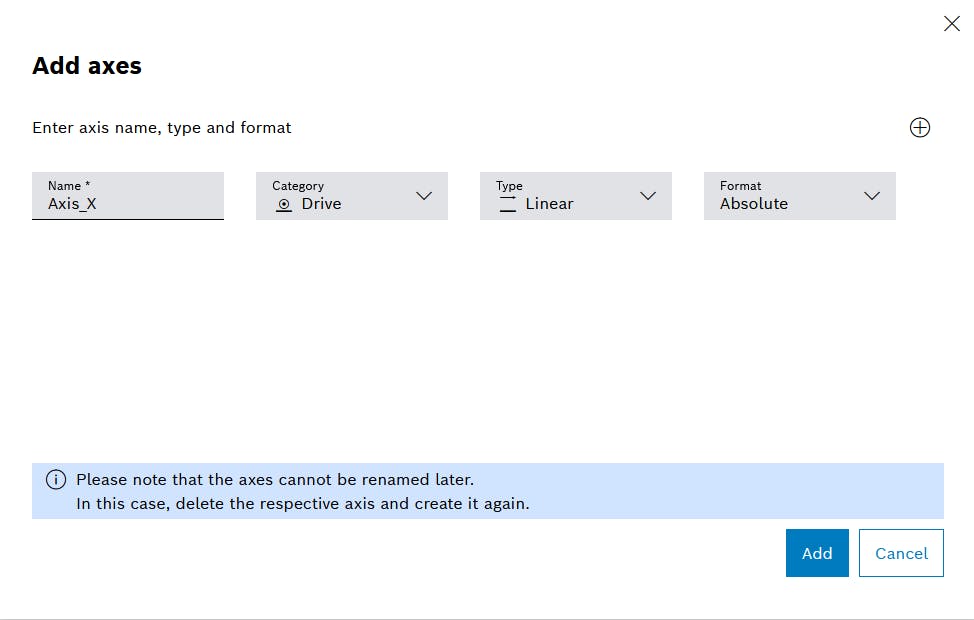This screenshot has width=974, height=620.
Task: Close the Add axes dialog with the X
Action: point(951,24)
